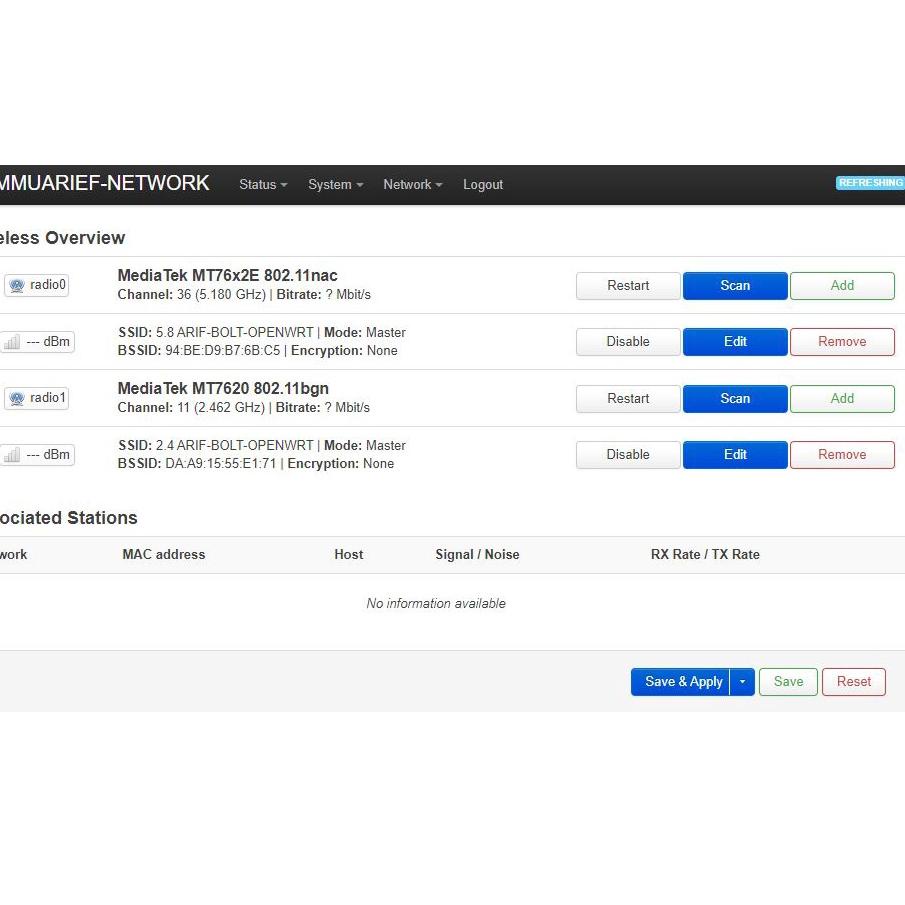Click the Reset button
This screenshot has height=905, width=905.
pos(853,682)
